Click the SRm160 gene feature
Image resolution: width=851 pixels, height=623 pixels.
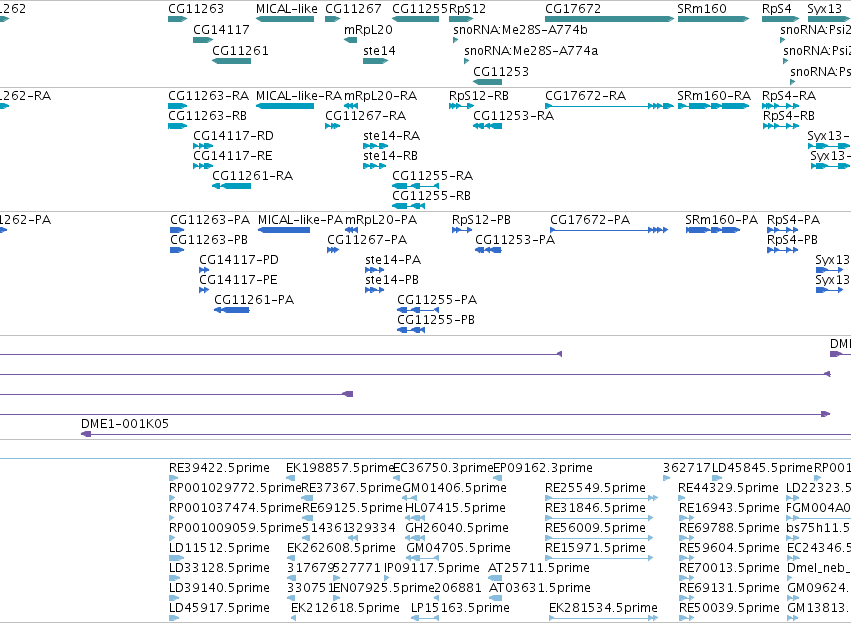[x=713, y=19]
